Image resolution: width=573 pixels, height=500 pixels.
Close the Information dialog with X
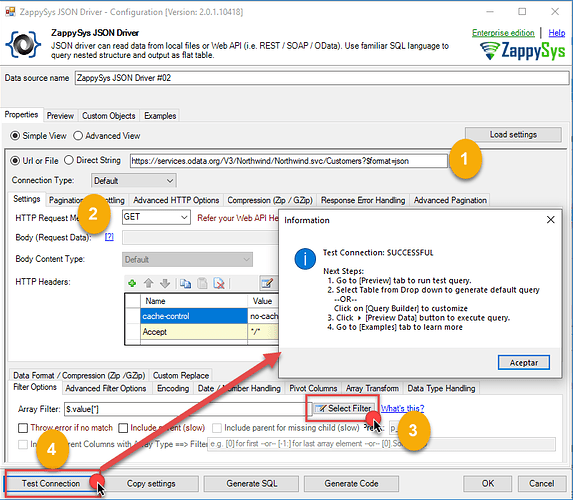click(x=550, y=220)
